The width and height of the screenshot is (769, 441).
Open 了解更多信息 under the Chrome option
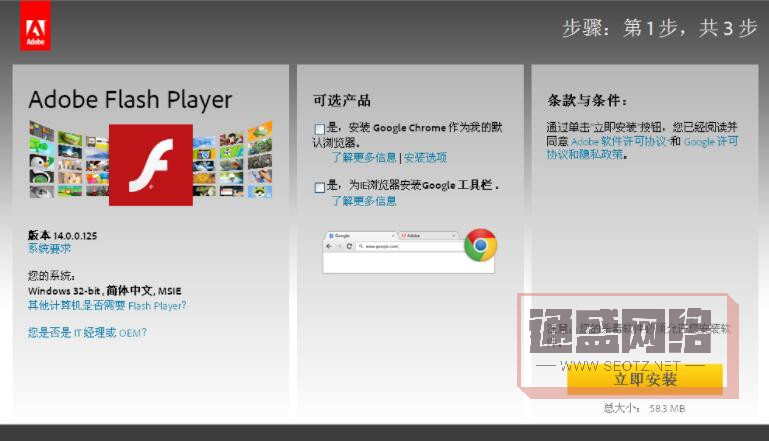[x=364, y=158]
